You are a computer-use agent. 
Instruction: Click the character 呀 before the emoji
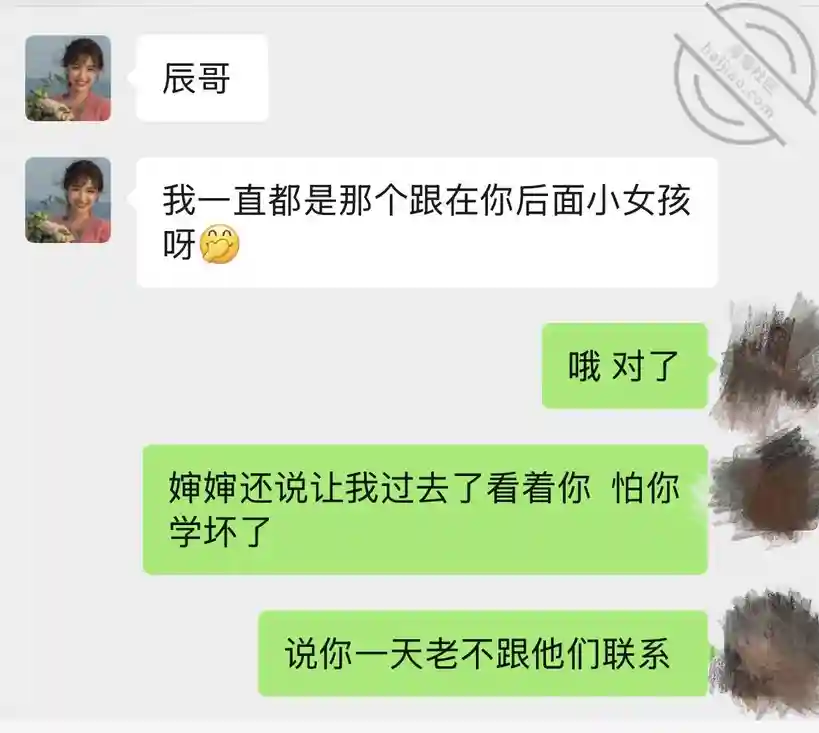pos(179,245)
